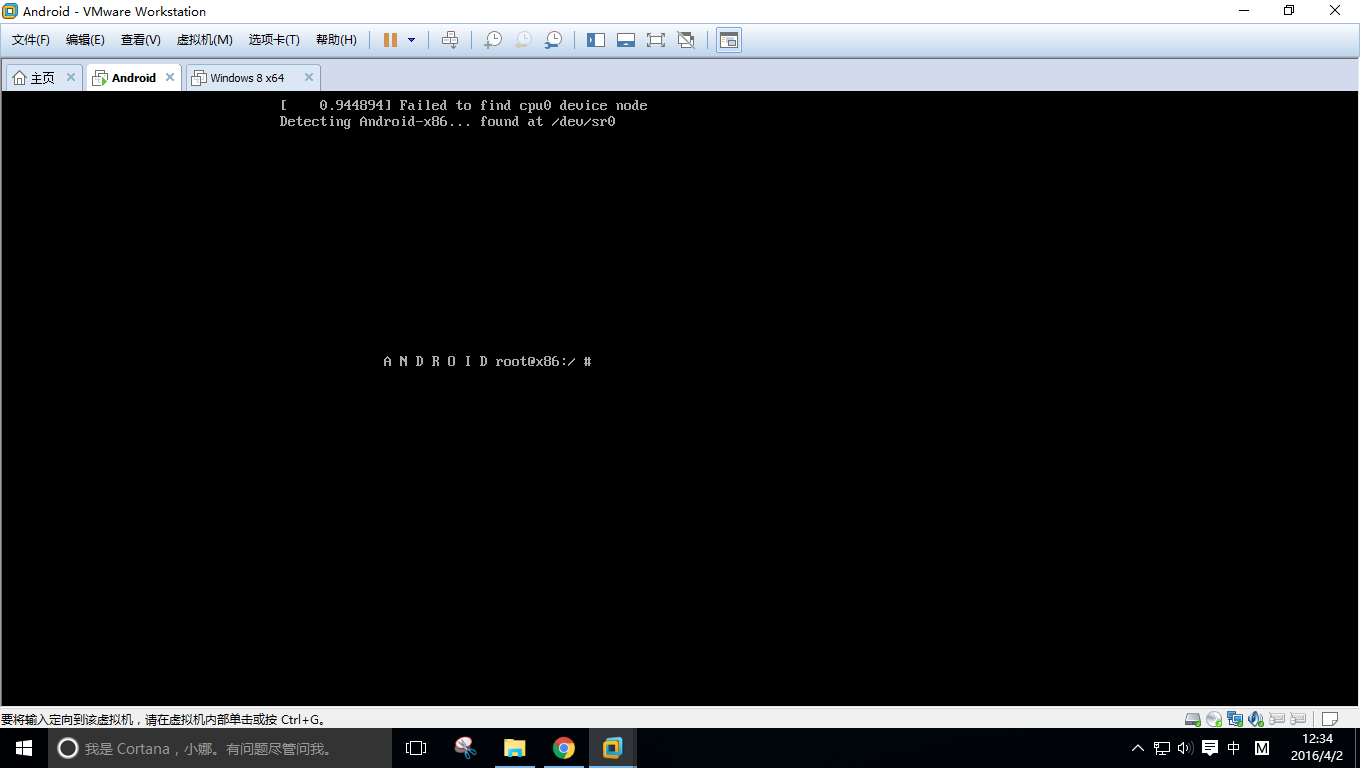Toggle the console view button

(x=729, y=40)
